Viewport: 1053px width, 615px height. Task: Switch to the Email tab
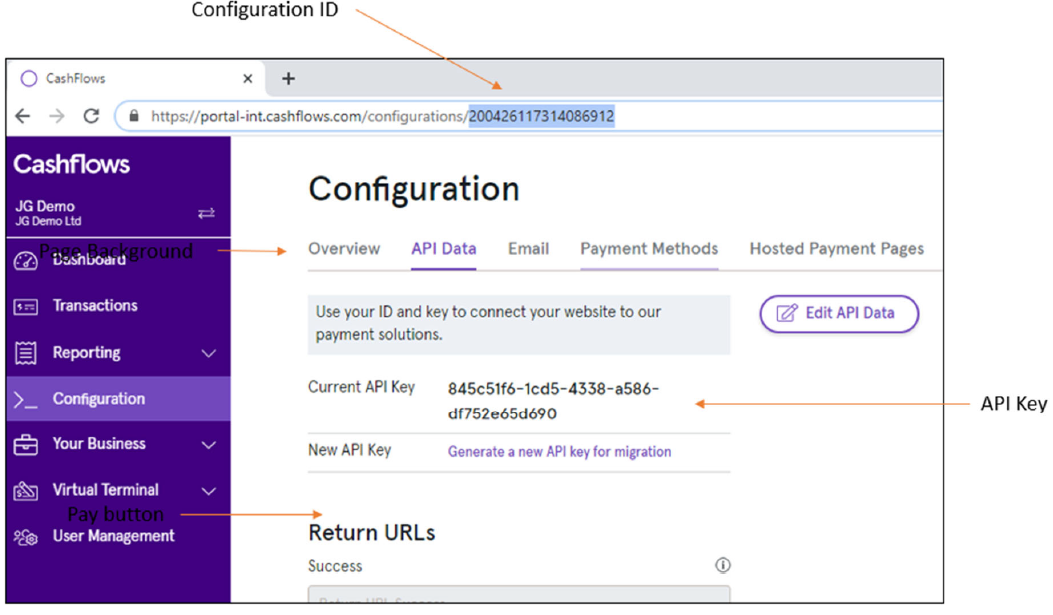pos(529,249)
